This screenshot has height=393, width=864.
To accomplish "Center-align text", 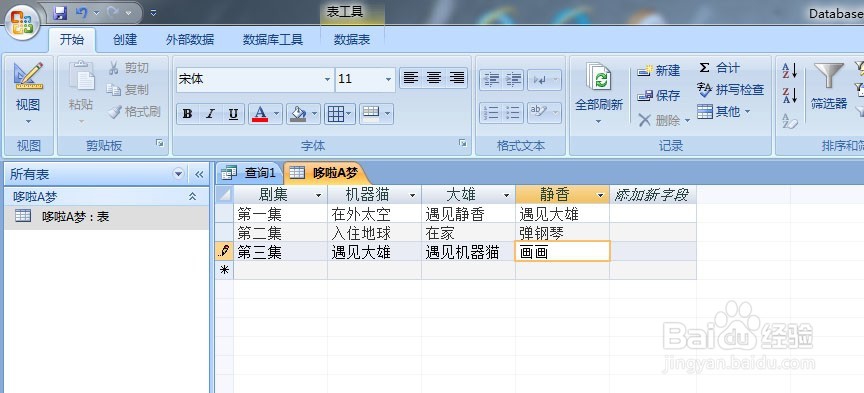I will 434,78.
